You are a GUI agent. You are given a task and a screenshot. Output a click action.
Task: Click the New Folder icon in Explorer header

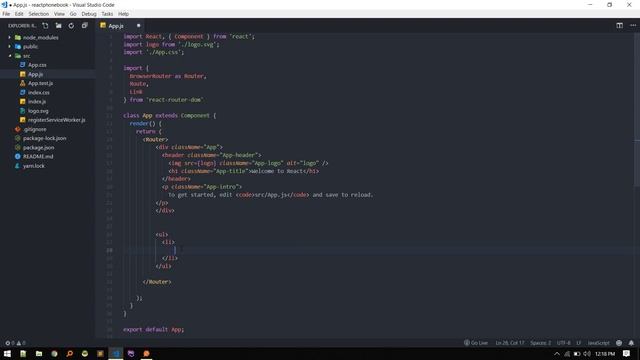click(58, 25)
